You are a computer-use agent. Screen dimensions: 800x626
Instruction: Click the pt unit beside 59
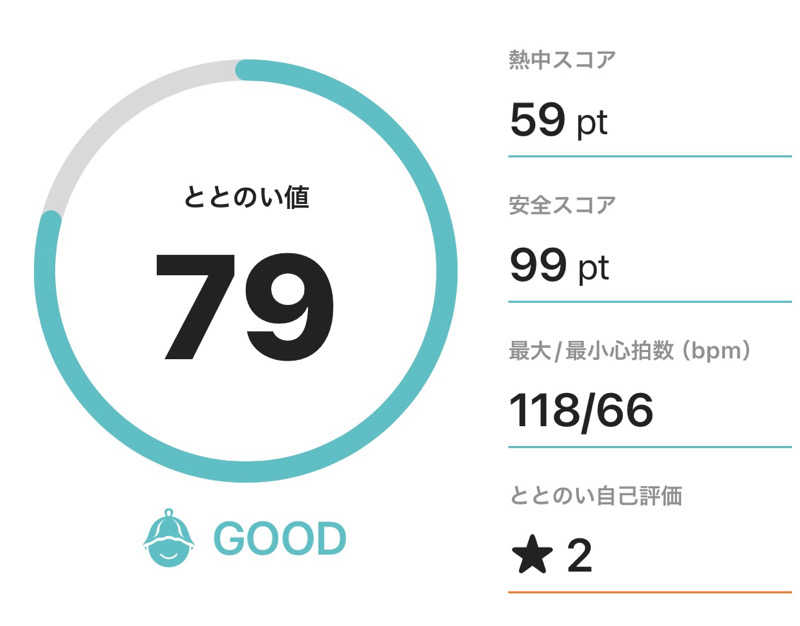click(591, 124)
